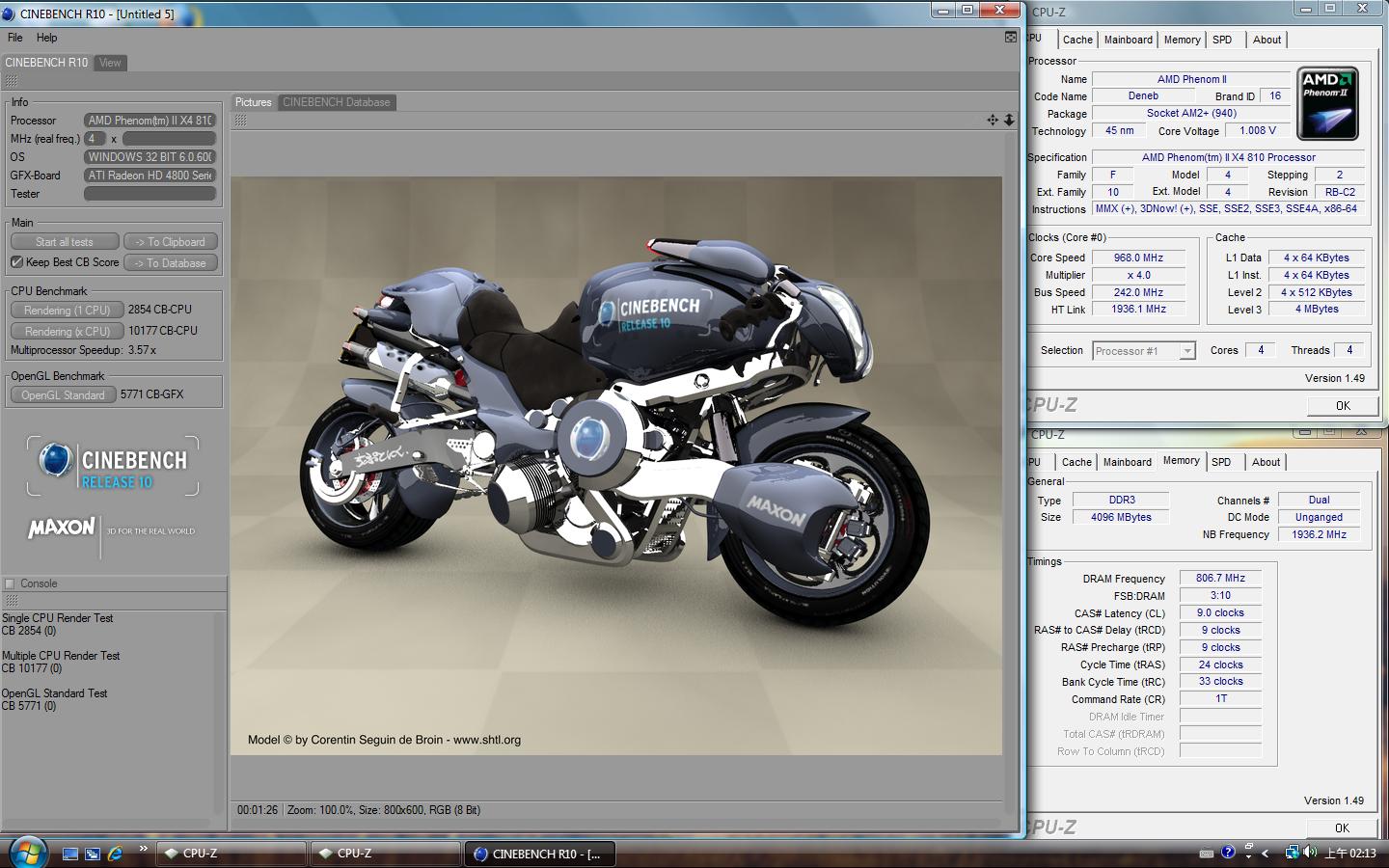Open the About tab in the CPU-Z memory window
This screenshot has width=1389, height=868.
coord(1266,462)
